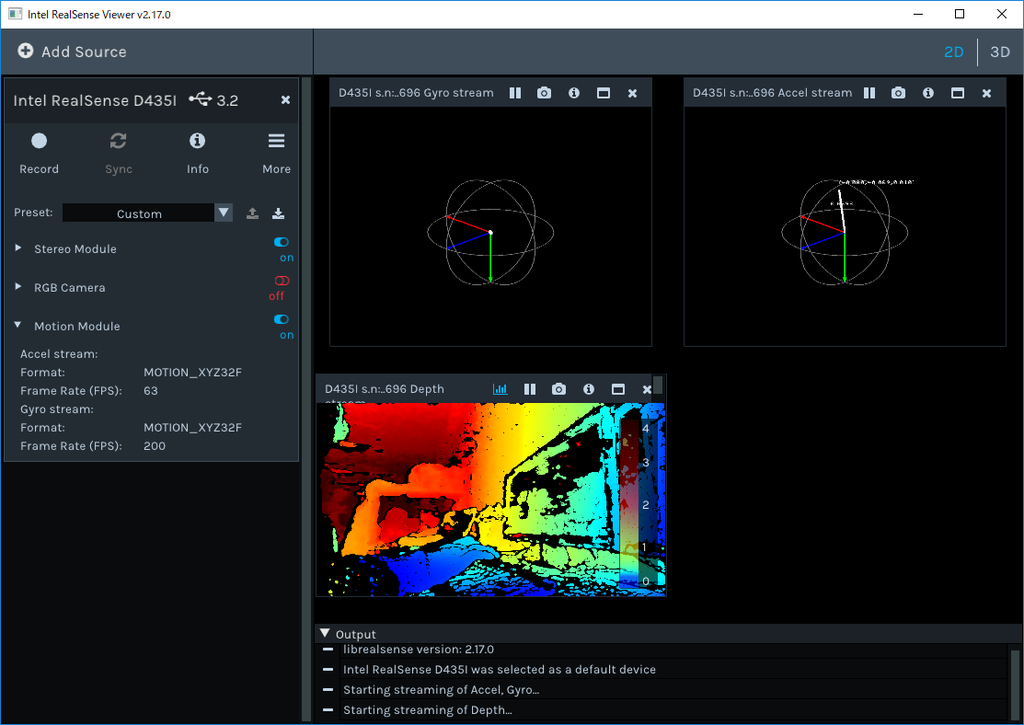The height and width of the screenshot is (725, 1024).
Task: Toggle the Motion Module off
Action: coord(281,319)
